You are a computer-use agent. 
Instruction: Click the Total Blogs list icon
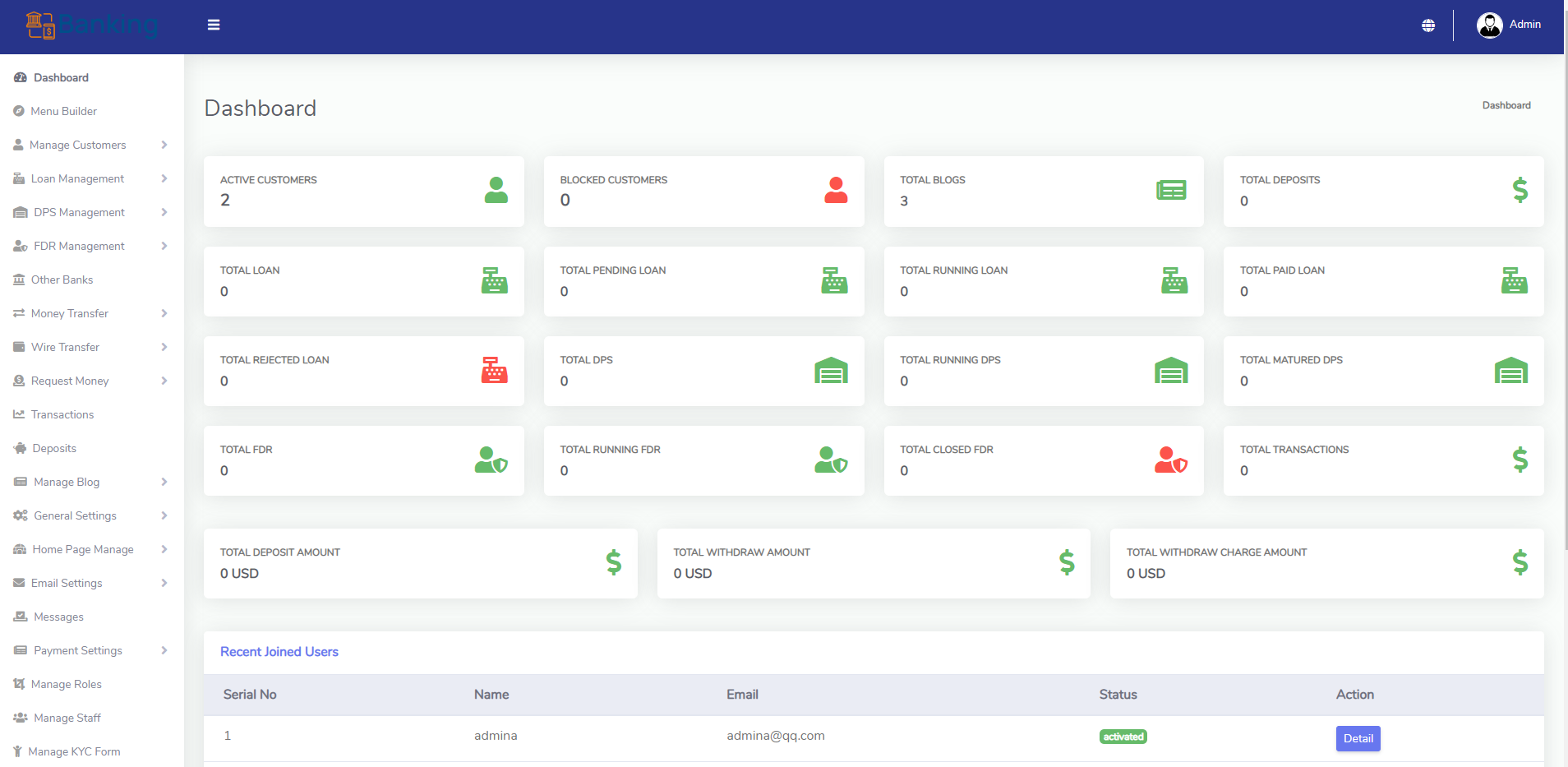pos(1171,191)
